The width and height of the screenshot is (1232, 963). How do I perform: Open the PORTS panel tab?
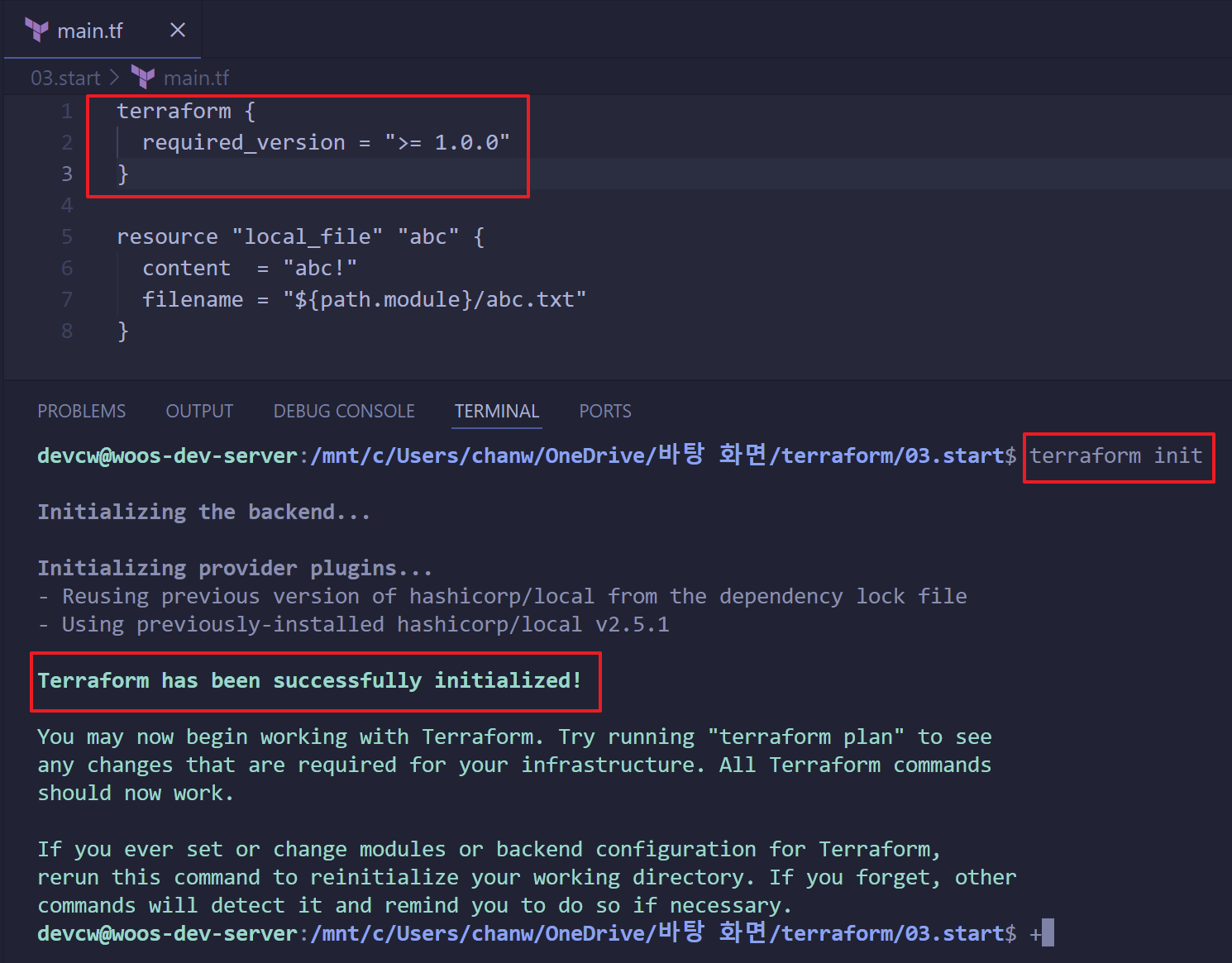605,411
